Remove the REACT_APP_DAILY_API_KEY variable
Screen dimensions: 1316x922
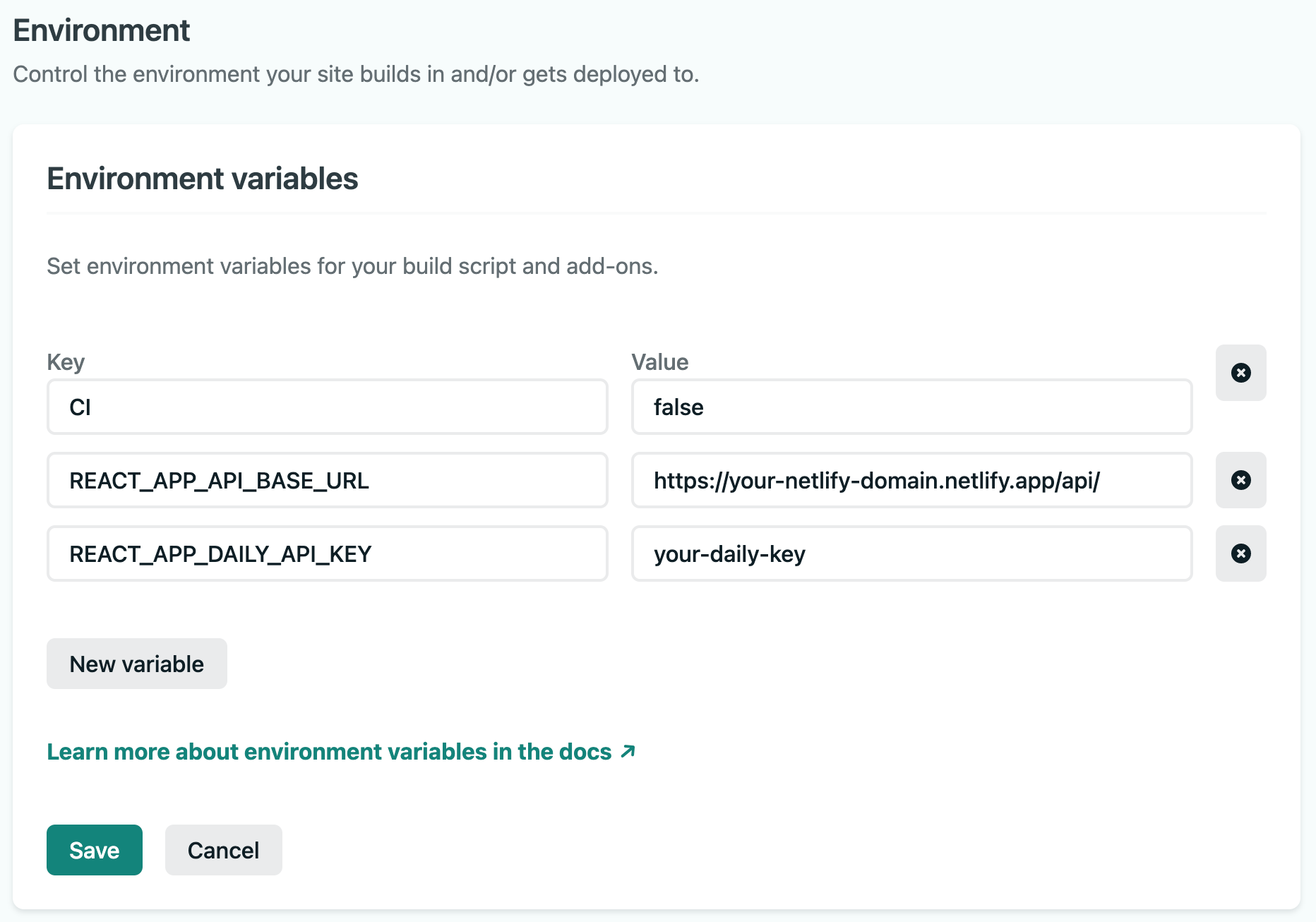click(x=1240, y=553)
